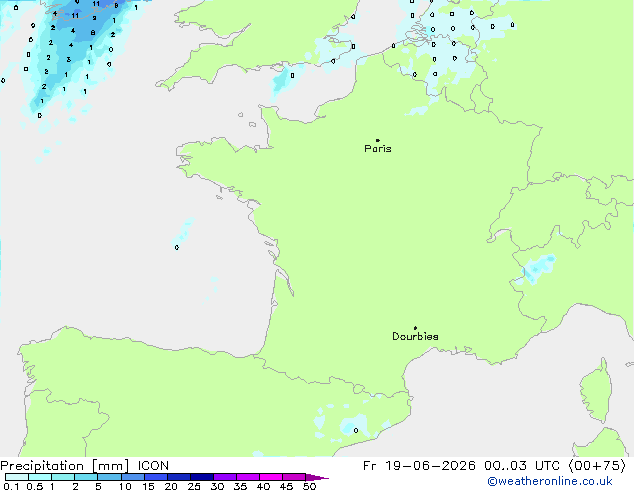Click the Paris city marker dot
The height and width of the screenshot is (490, 634).
378,140
